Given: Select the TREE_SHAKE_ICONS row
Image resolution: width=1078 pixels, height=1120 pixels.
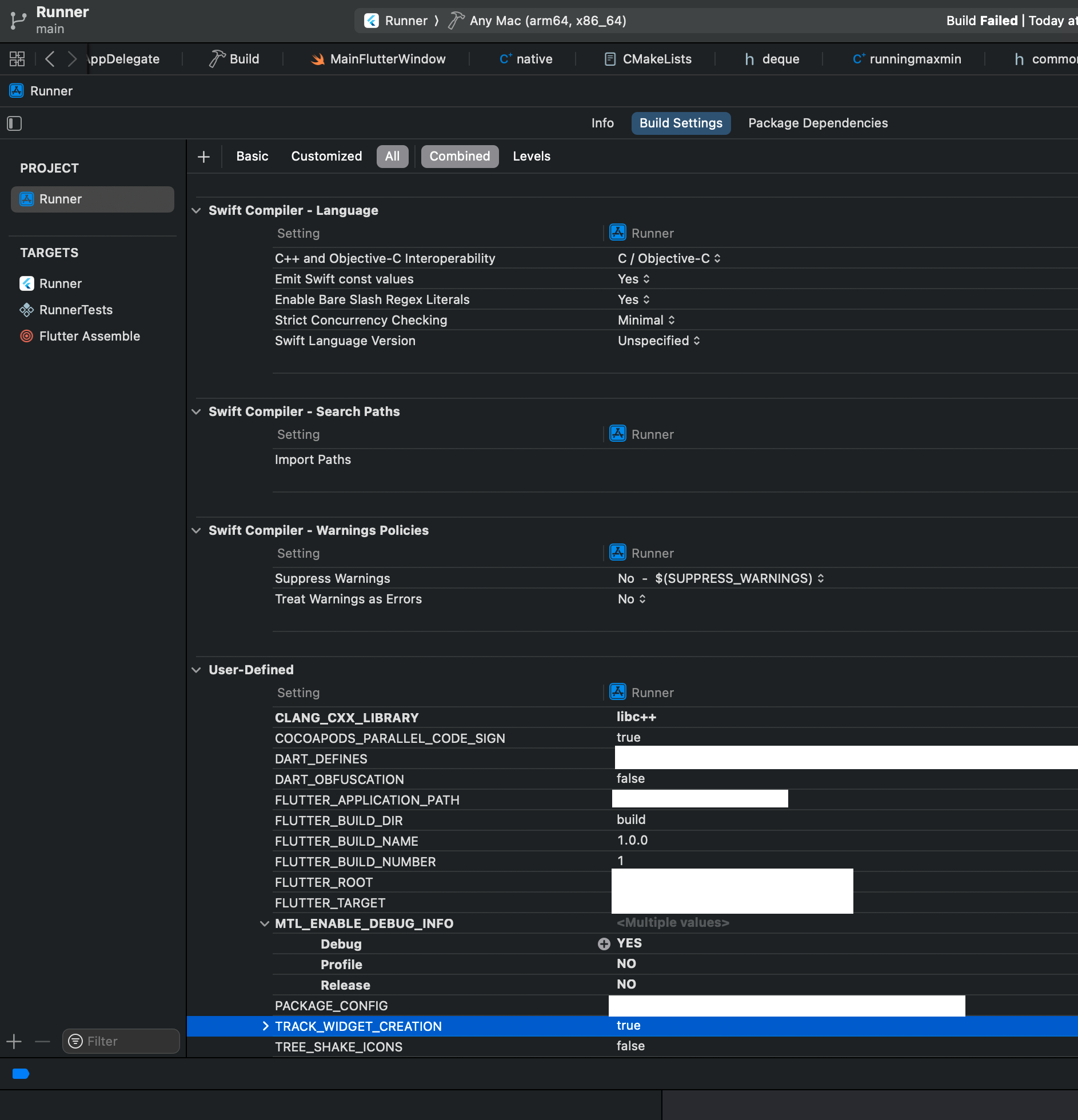Looking at the screenshot, I should tap(675, 1047).
